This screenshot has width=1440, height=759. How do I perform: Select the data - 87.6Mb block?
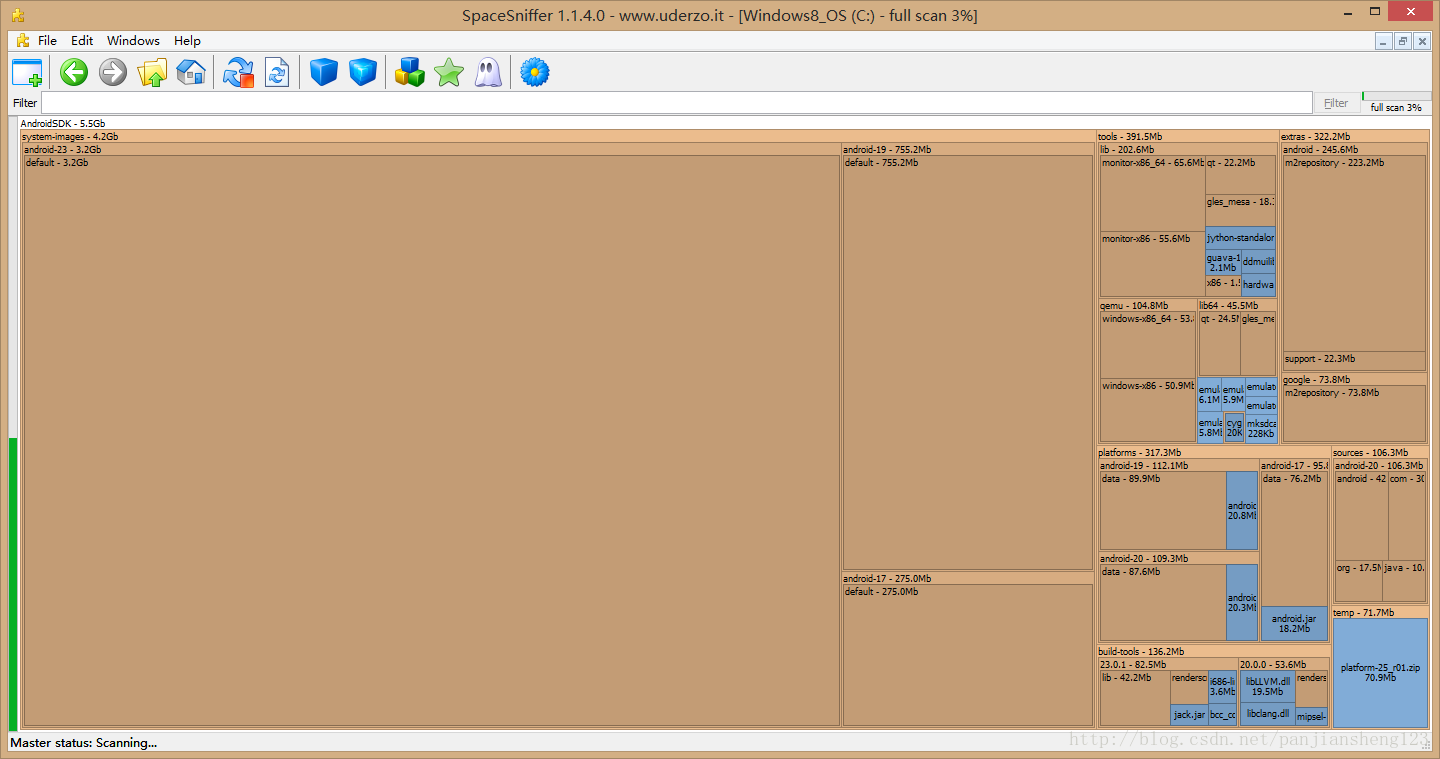(x=1163, y=603)
